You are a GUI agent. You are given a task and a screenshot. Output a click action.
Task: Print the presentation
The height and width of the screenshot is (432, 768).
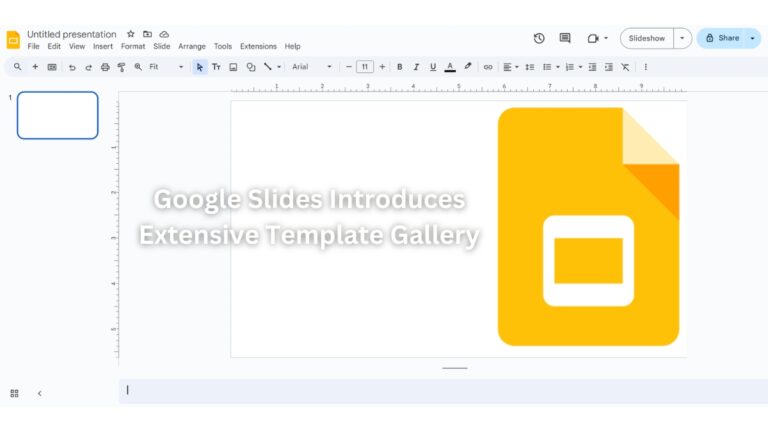(105, 67)
